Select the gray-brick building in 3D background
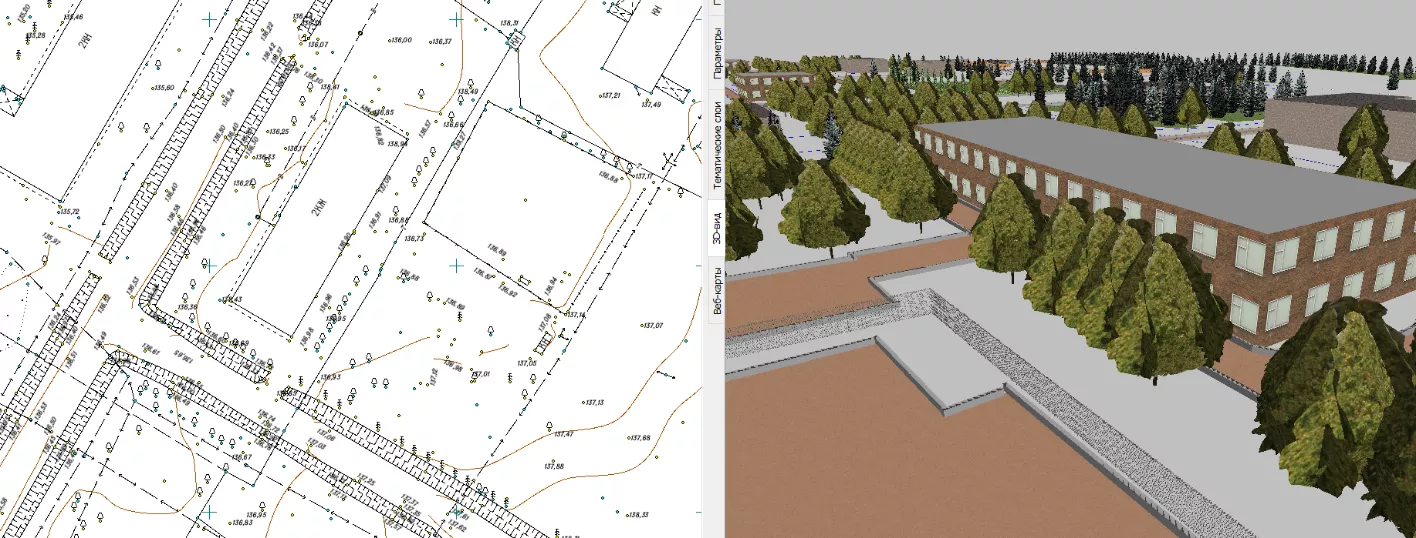 click(x=1320, y=113)
